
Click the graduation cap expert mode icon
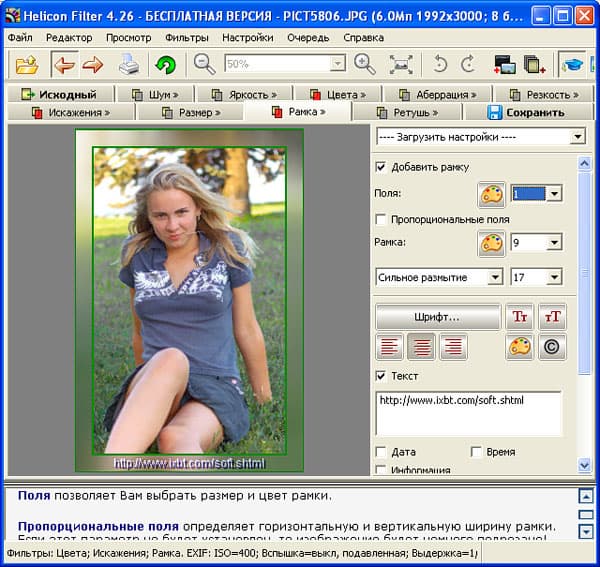click(572, 64)
